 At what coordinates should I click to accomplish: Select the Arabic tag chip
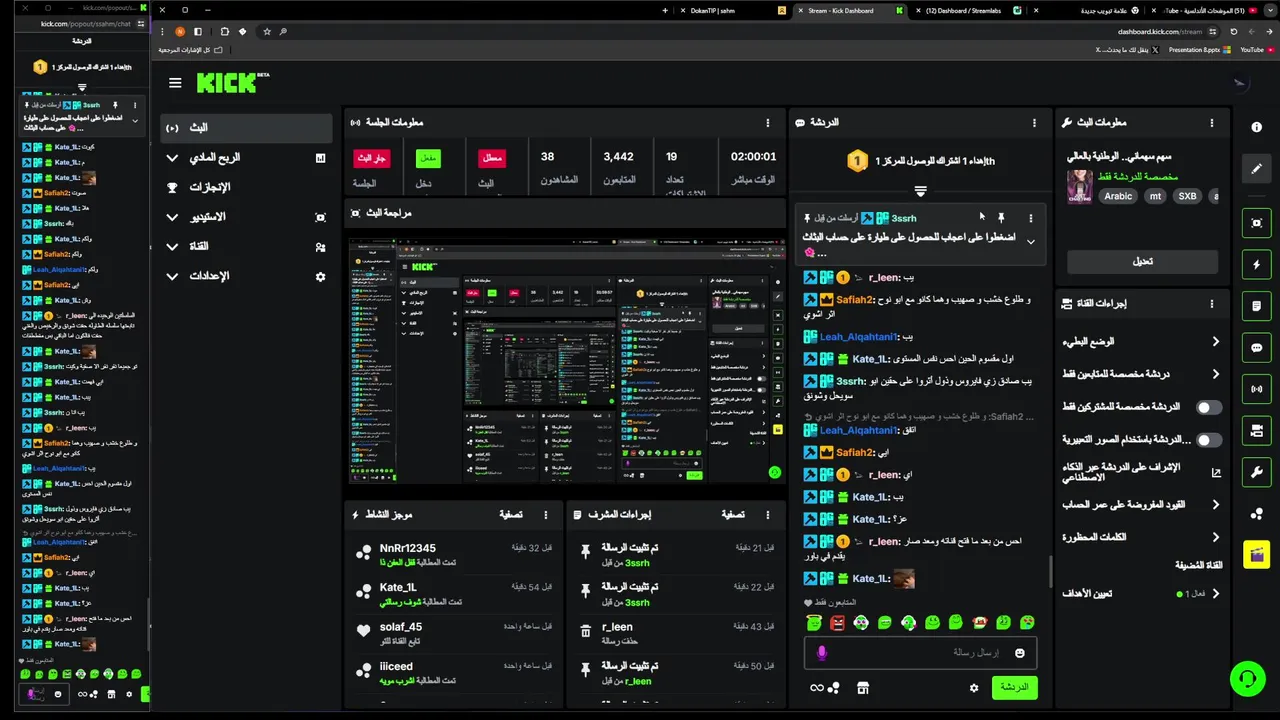click(1118, 196)
